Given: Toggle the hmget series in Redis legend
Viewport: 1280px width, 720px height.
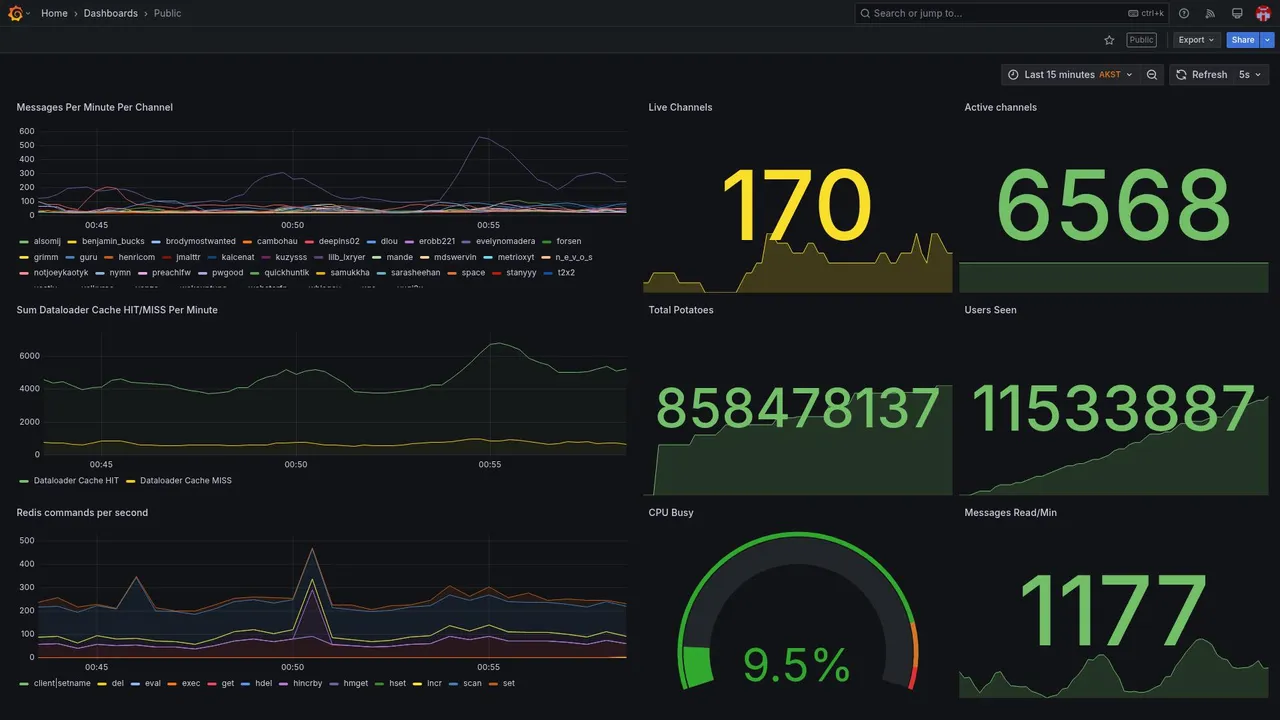Looking at the screenshot, I should (350, 684).
